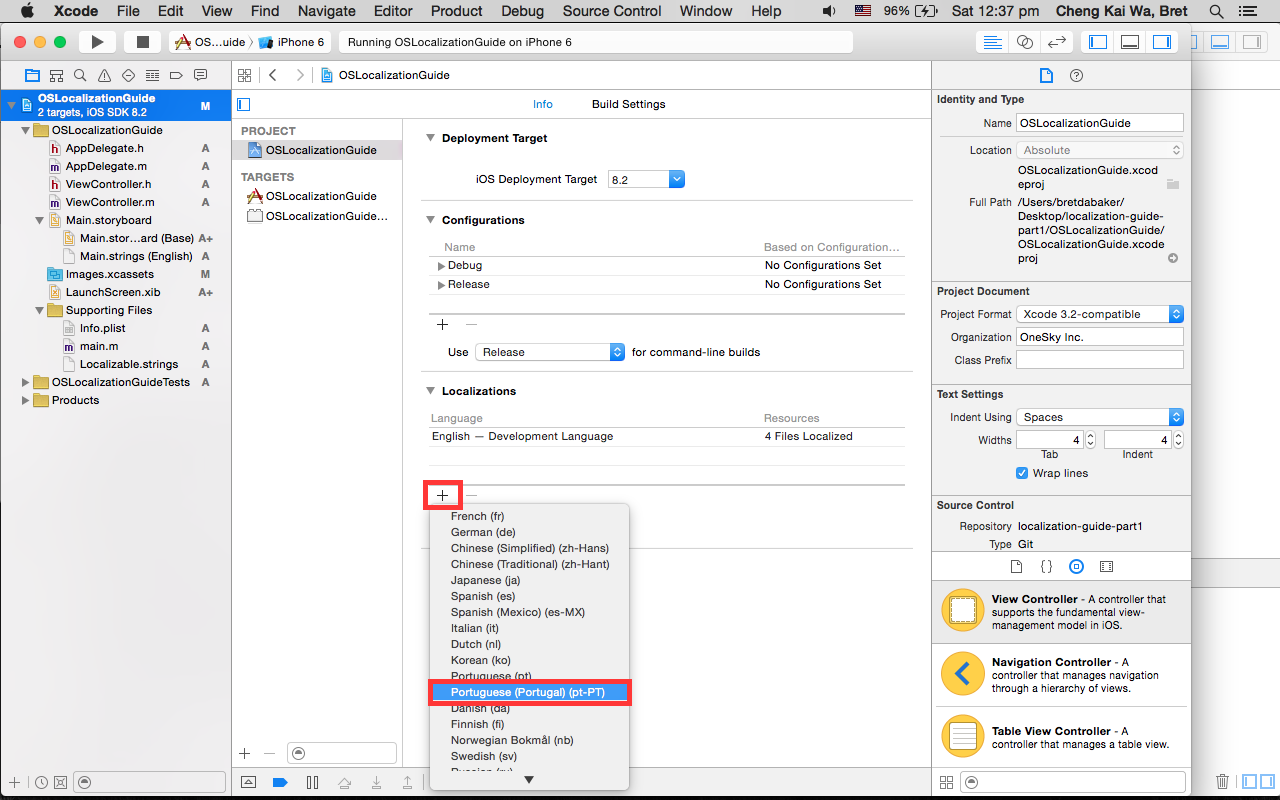Open the Debug navigator

(152, 76)
